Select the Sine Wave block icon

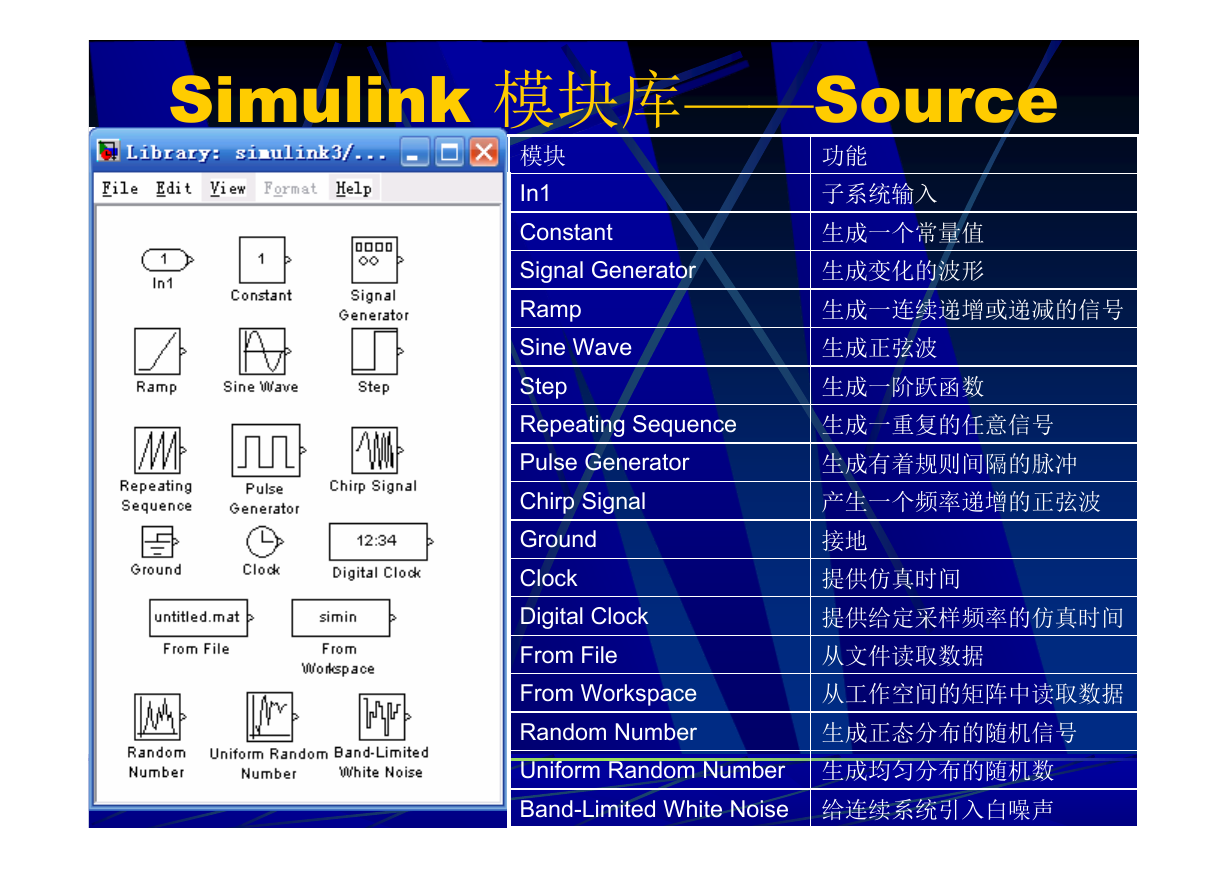pos(264,352)
